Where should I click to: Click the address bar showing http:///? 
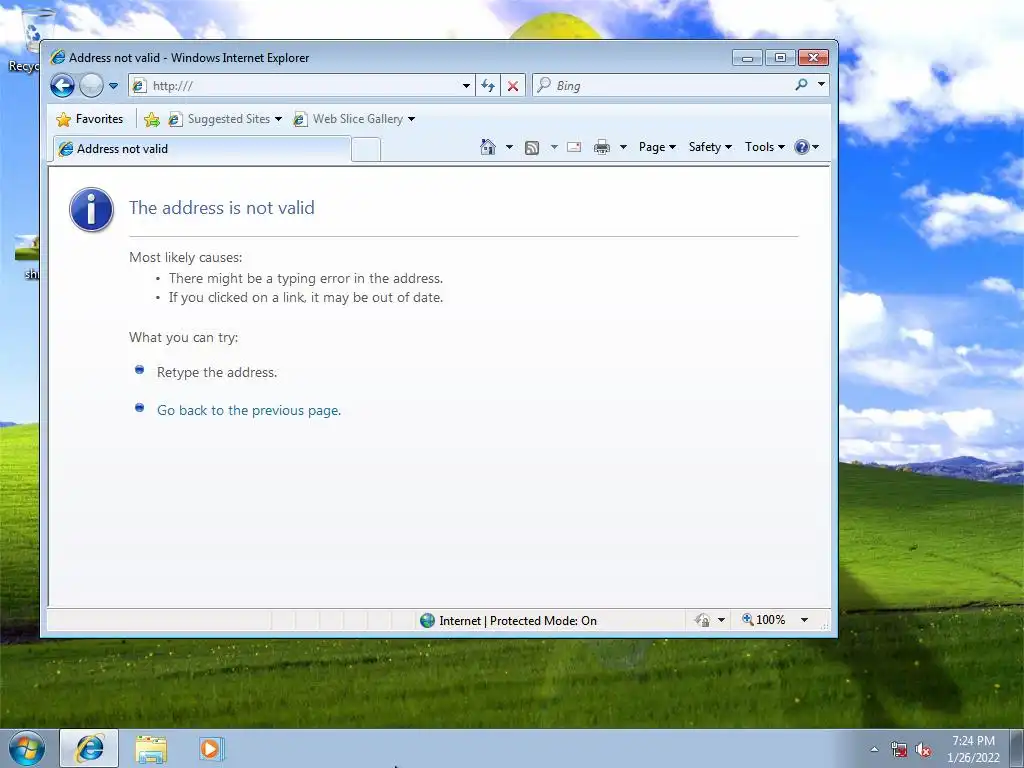tap(300, 86)
